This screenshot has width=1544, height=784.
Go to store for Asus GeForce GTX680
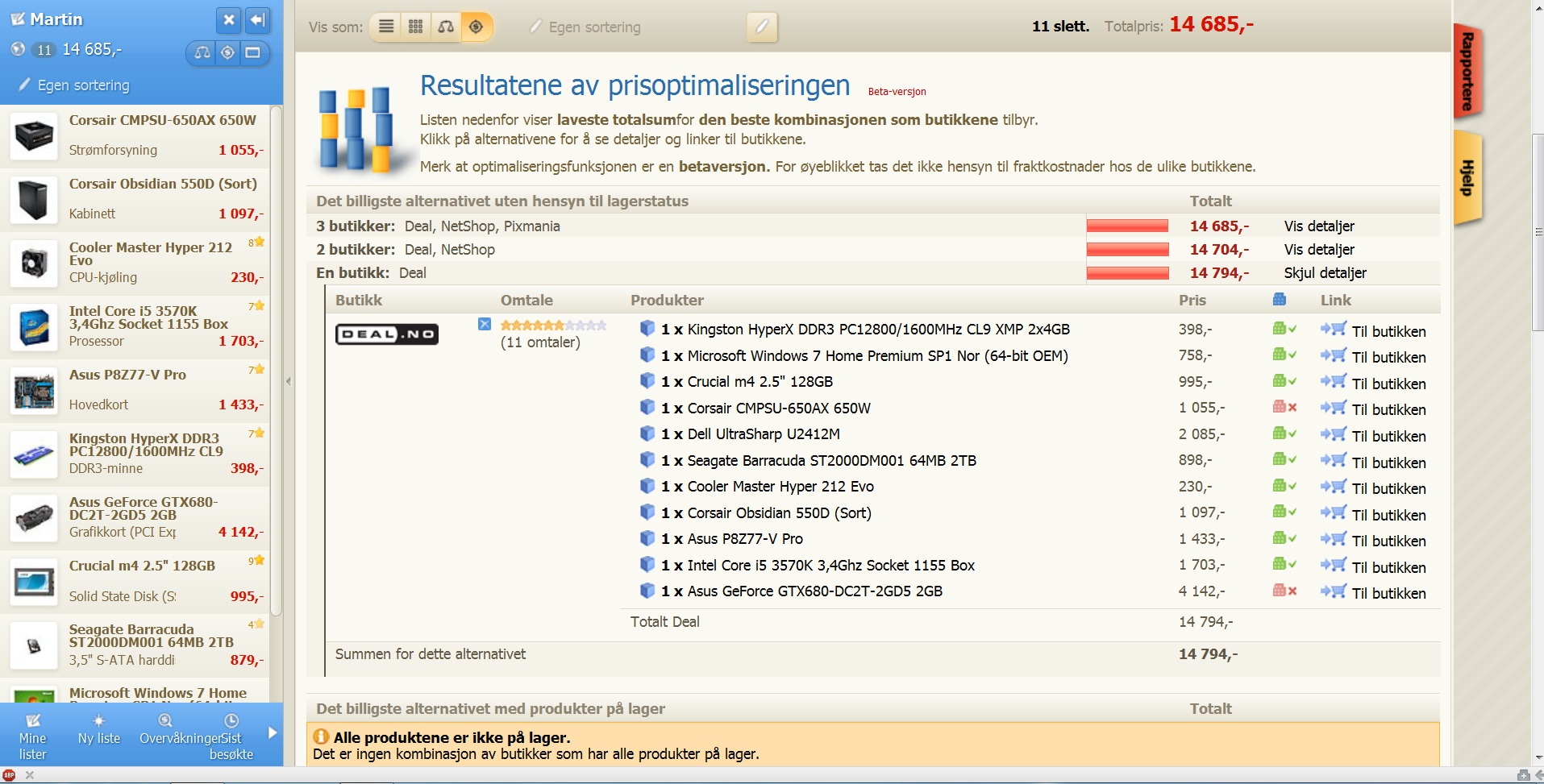(x=1388, y=593)
